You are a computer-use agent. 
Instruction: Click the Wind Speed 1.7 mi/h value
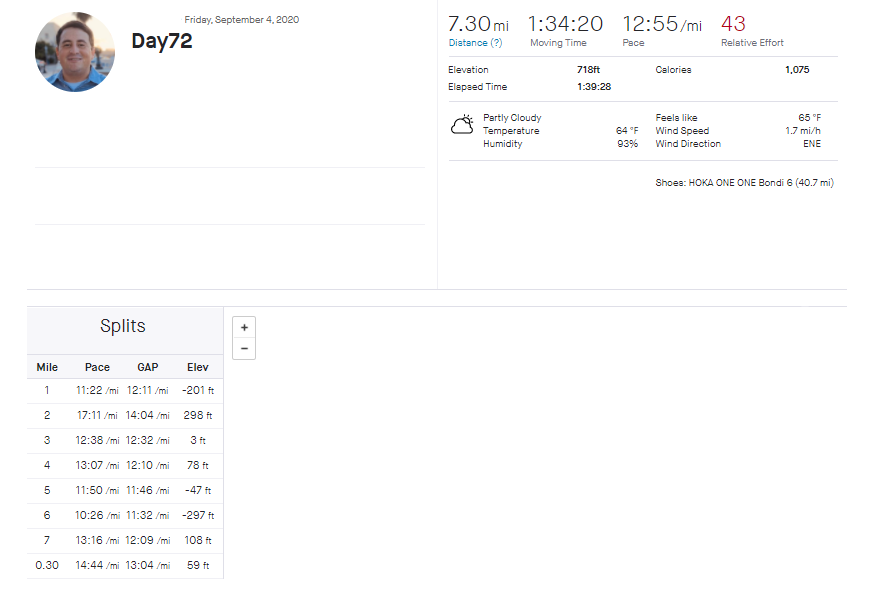coord(803,131)
